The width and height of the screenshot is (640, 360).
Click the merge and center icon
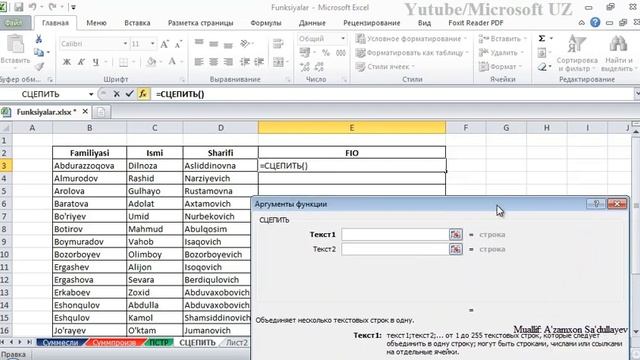click(278, 62)
